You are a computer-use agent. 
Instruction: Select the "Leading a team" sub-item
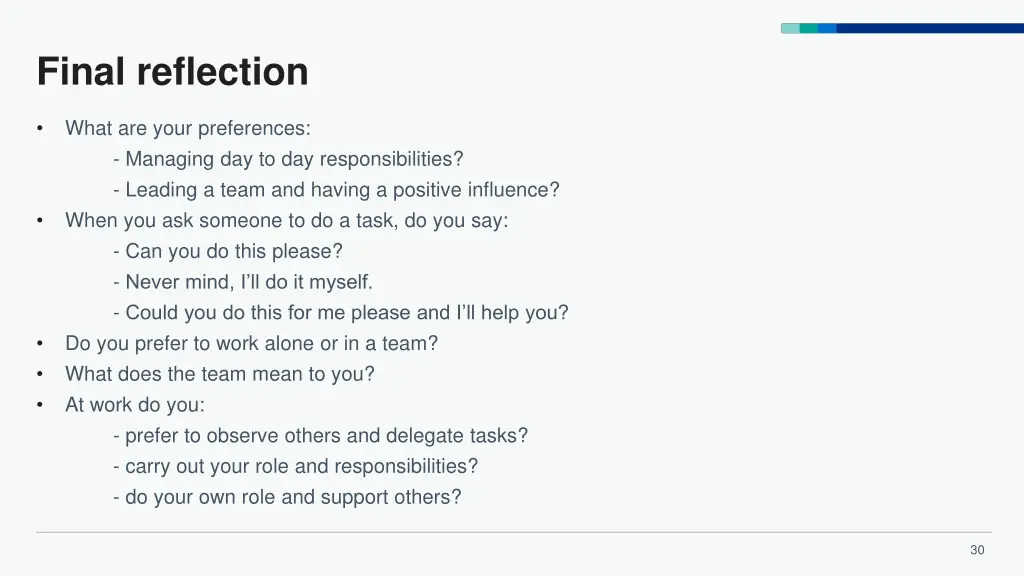click(336, 189)
